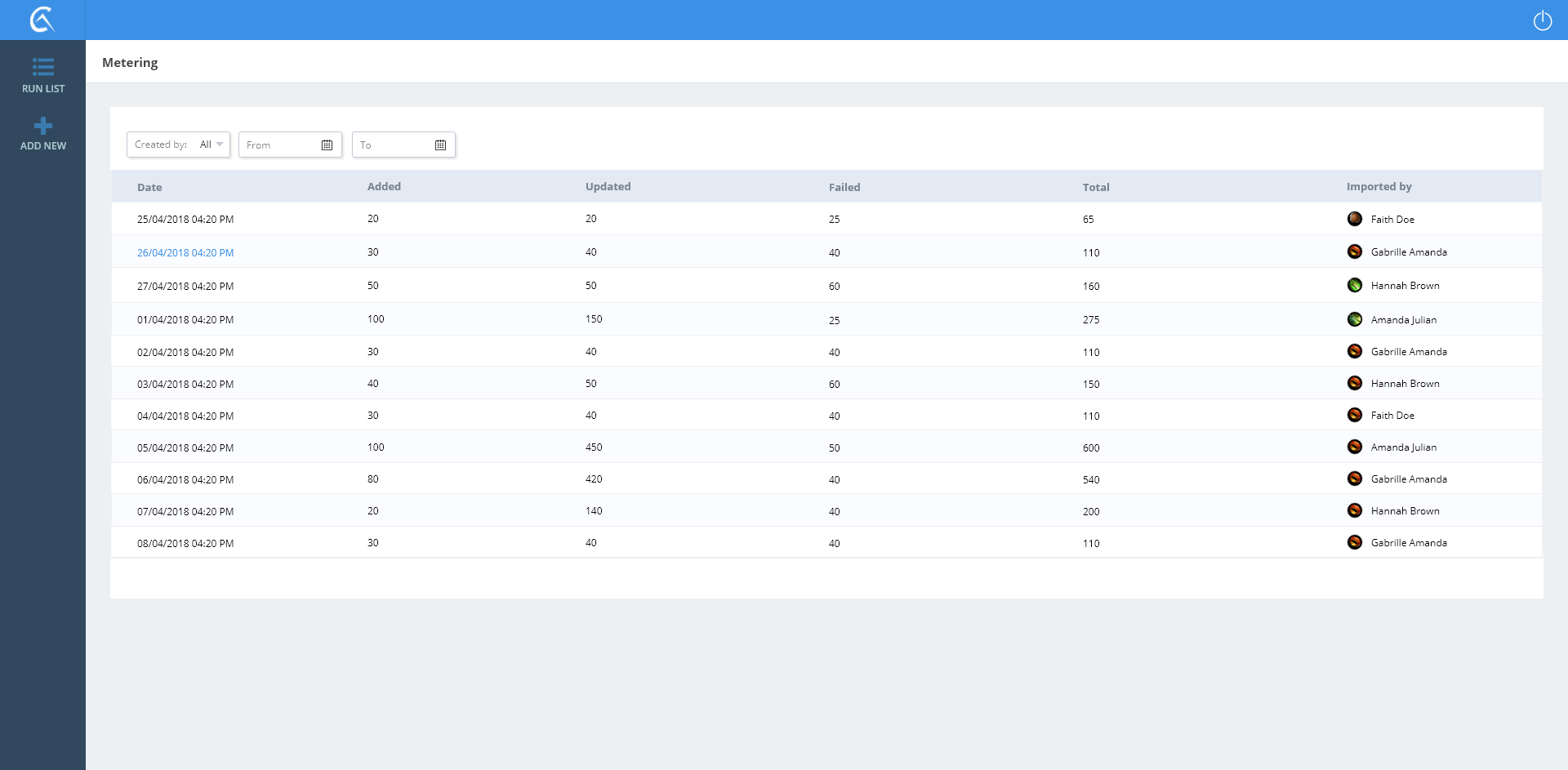Open the From date calendar icon
Image resolution: width=1568 pixels, height=770 pixels.
click(327, 145)
